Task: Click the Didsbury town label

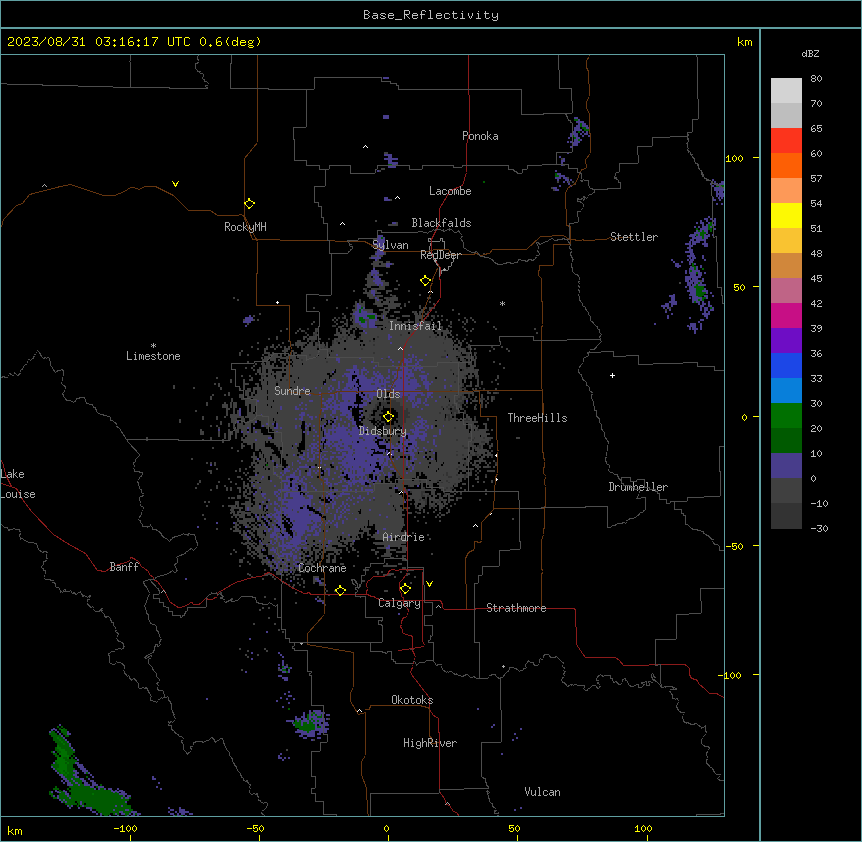Action: (x=383, y=431)
